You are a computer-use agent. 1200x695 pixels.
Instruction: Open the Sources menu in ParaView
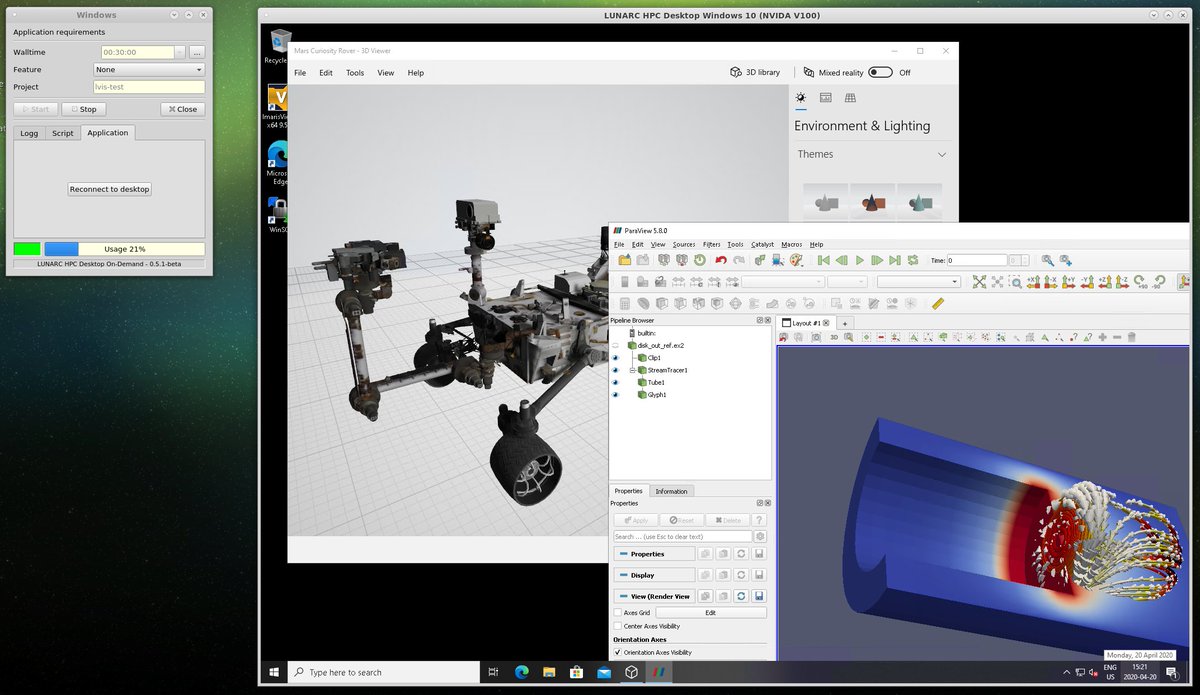[684, 244]
